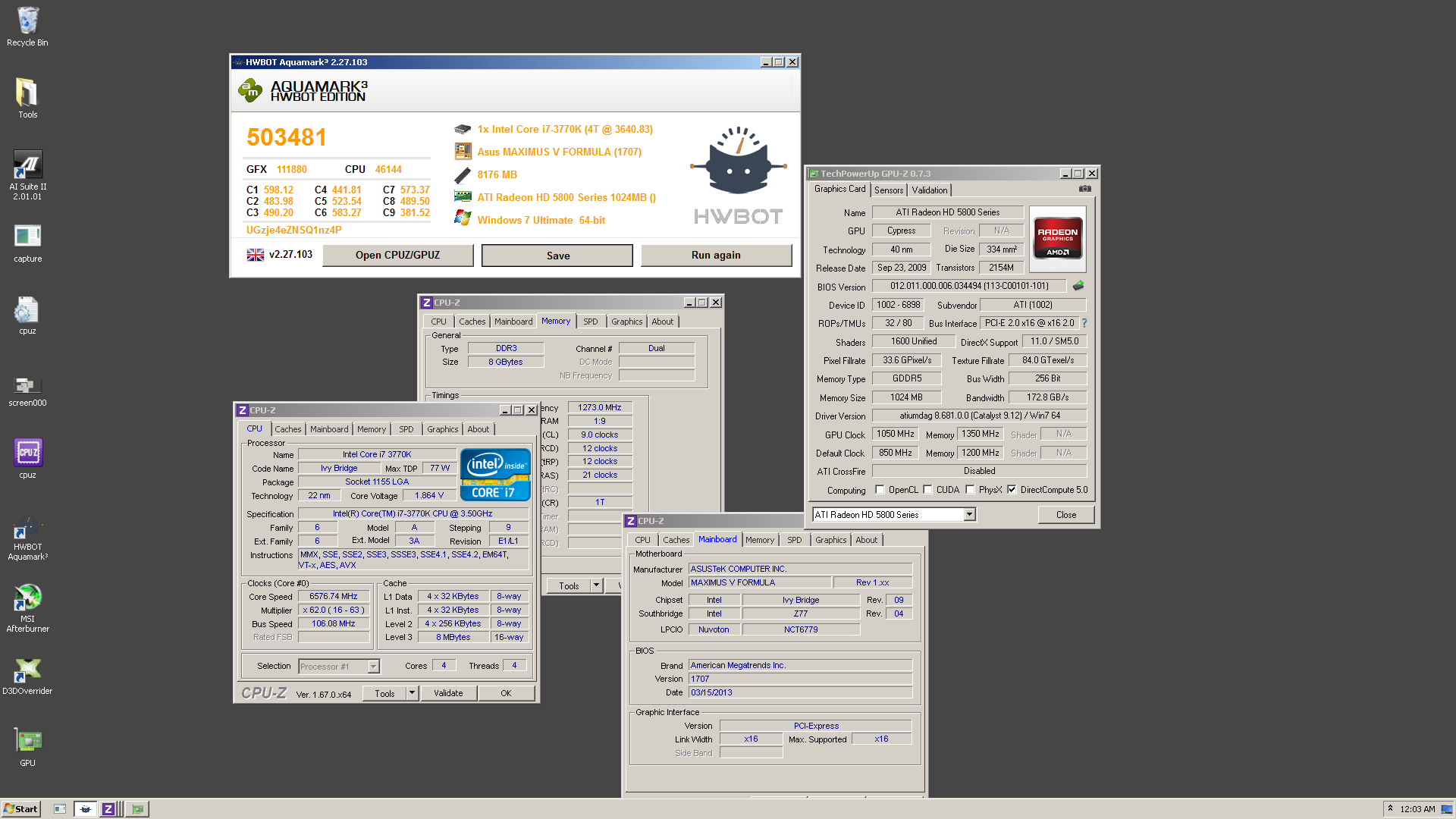Image resolution: width=1456 pixels, height=819 pixels.
Task: Click the Start button
Action: [x=20, y=809]
